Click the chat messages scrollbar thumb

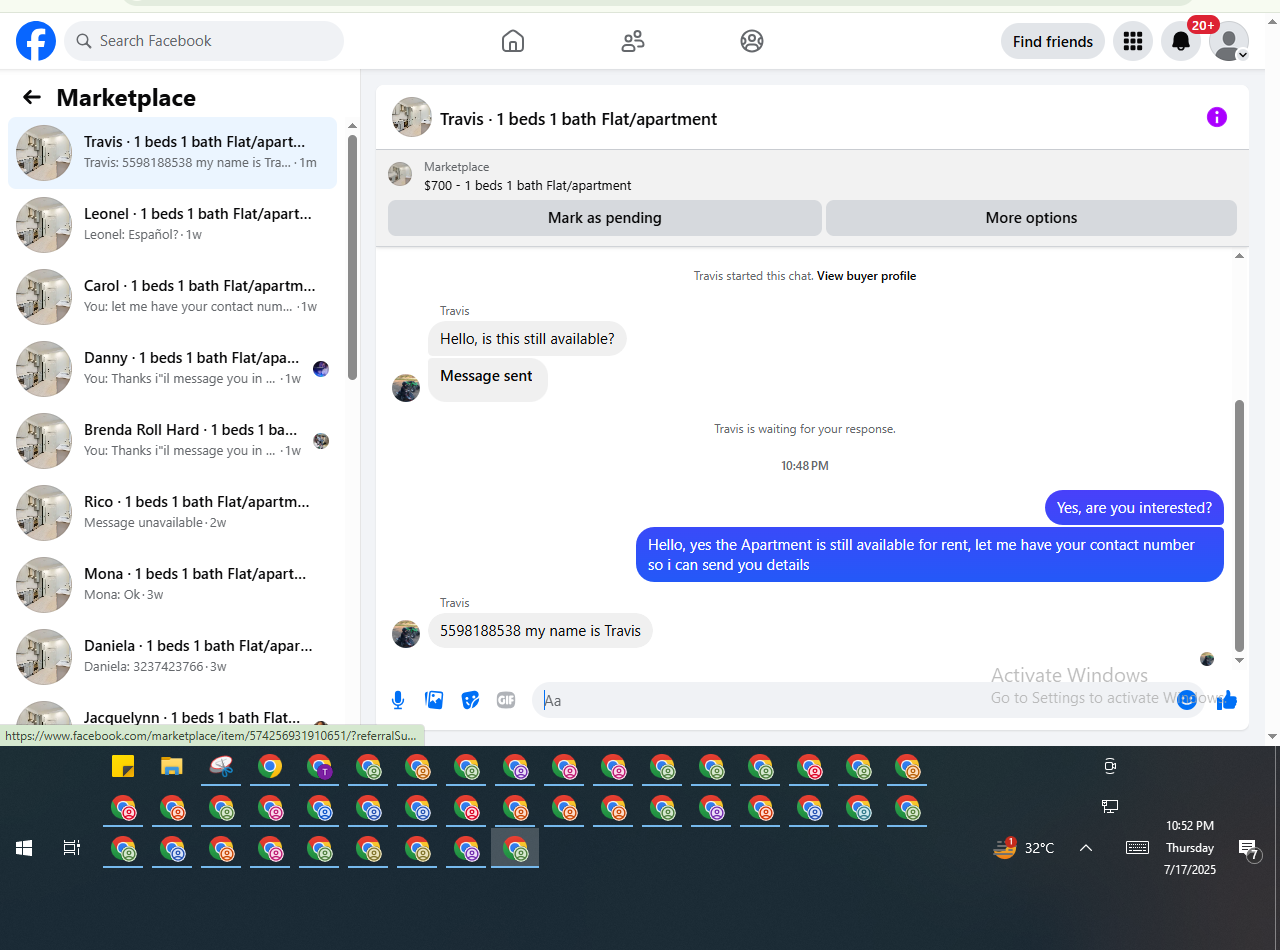[x=1240, y=526]
